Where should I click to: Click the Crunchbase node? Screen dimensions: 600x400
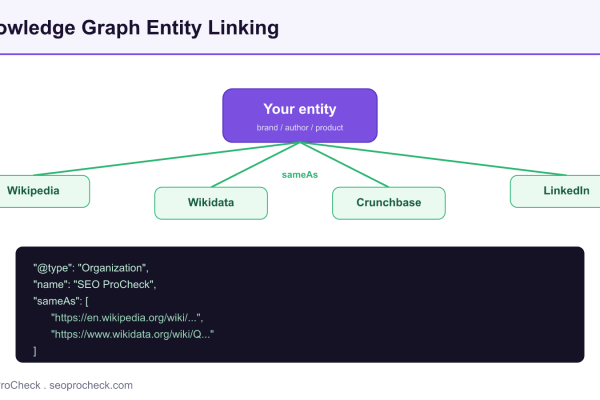coord(389,203)
